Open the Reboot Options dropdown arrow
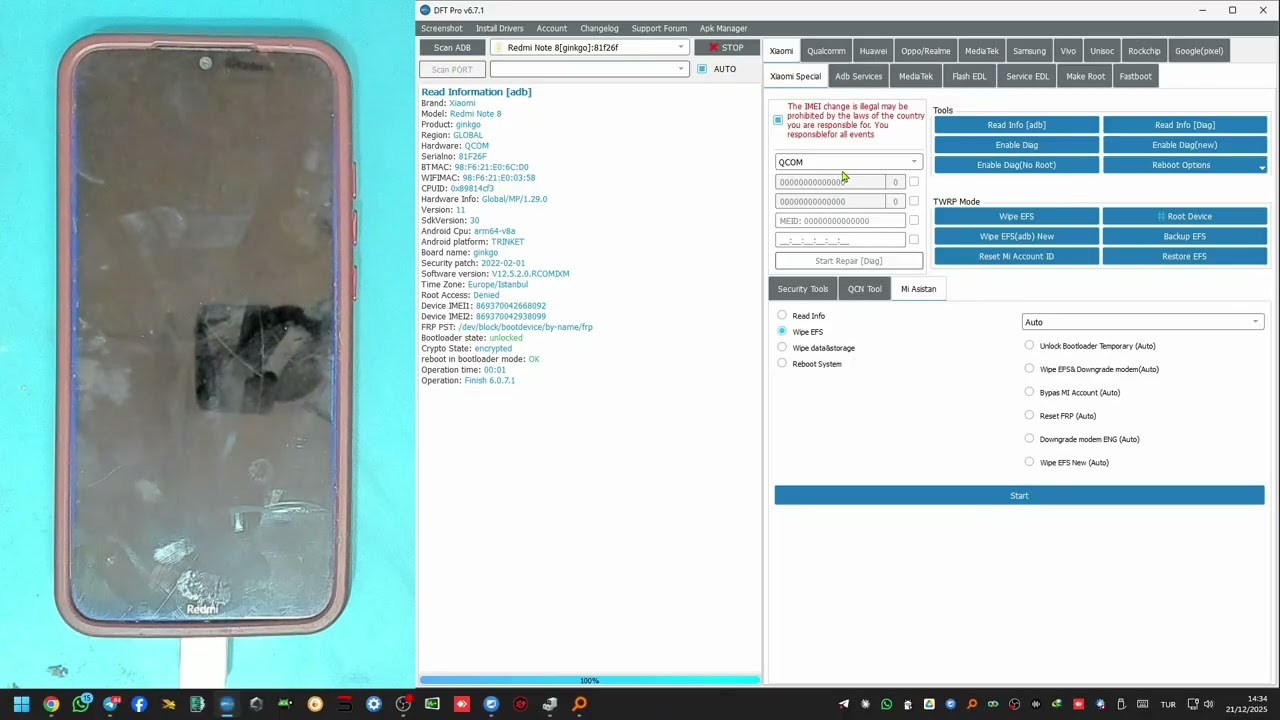 click(1262, 167)
